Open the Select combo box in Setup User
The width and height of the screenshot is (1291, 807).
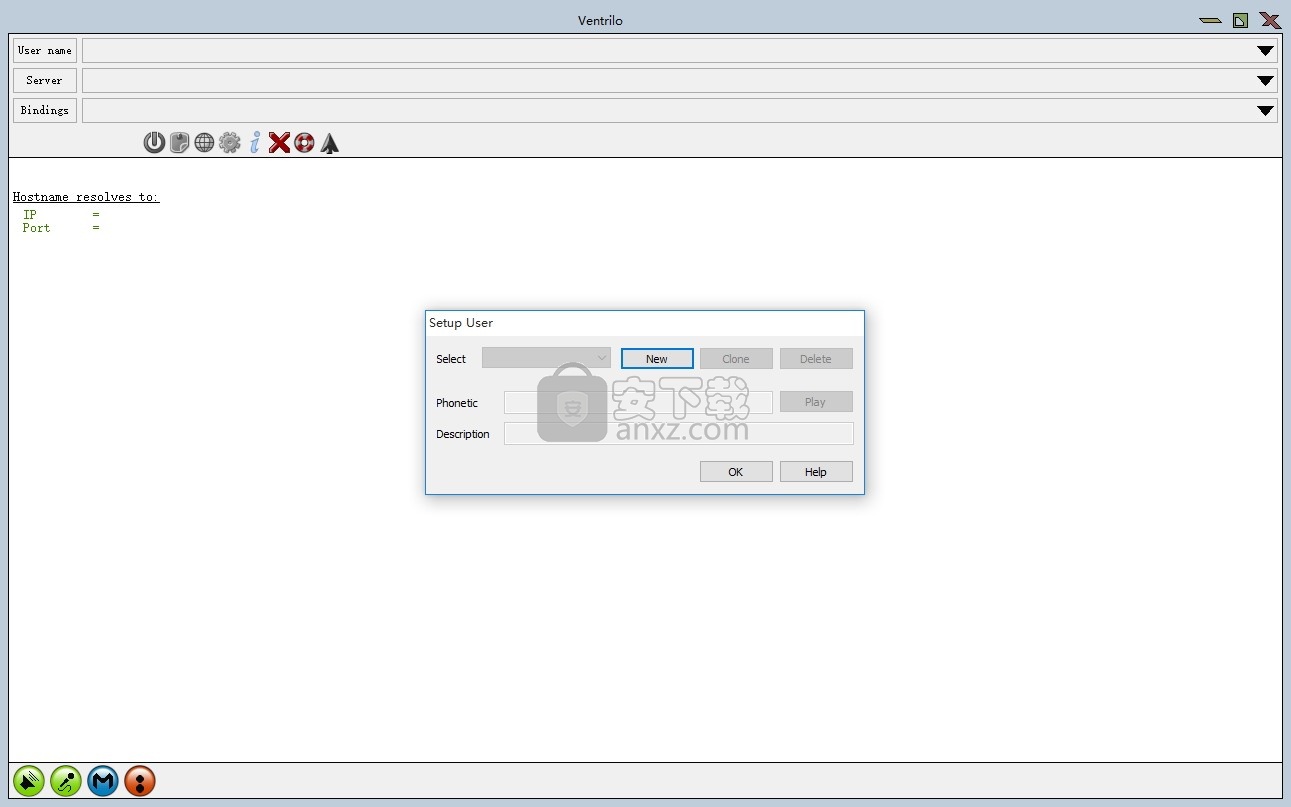546,358
